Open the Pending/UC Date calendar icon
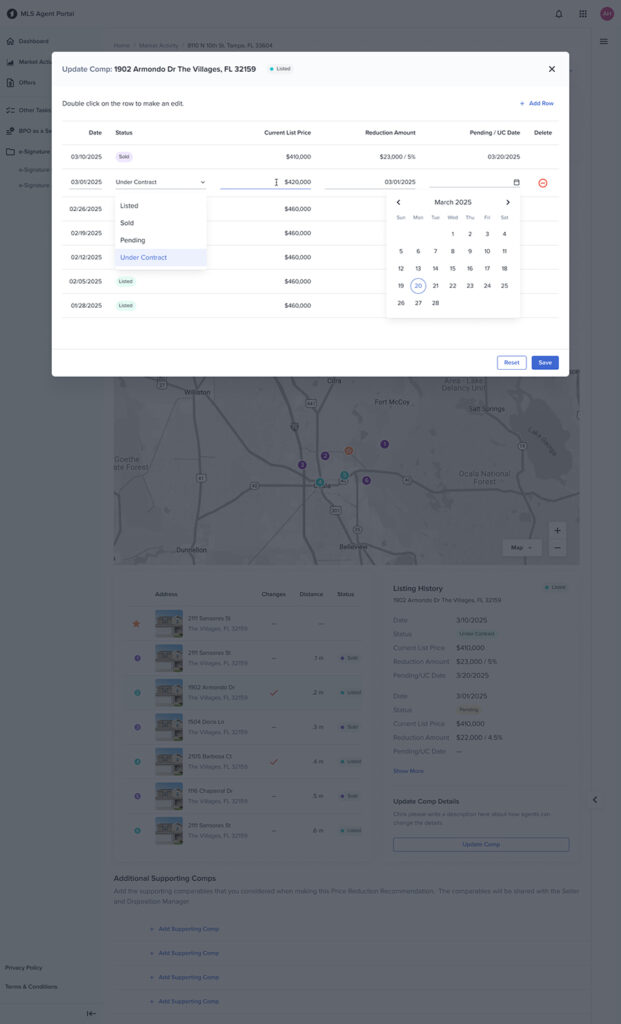 (517, 182)
